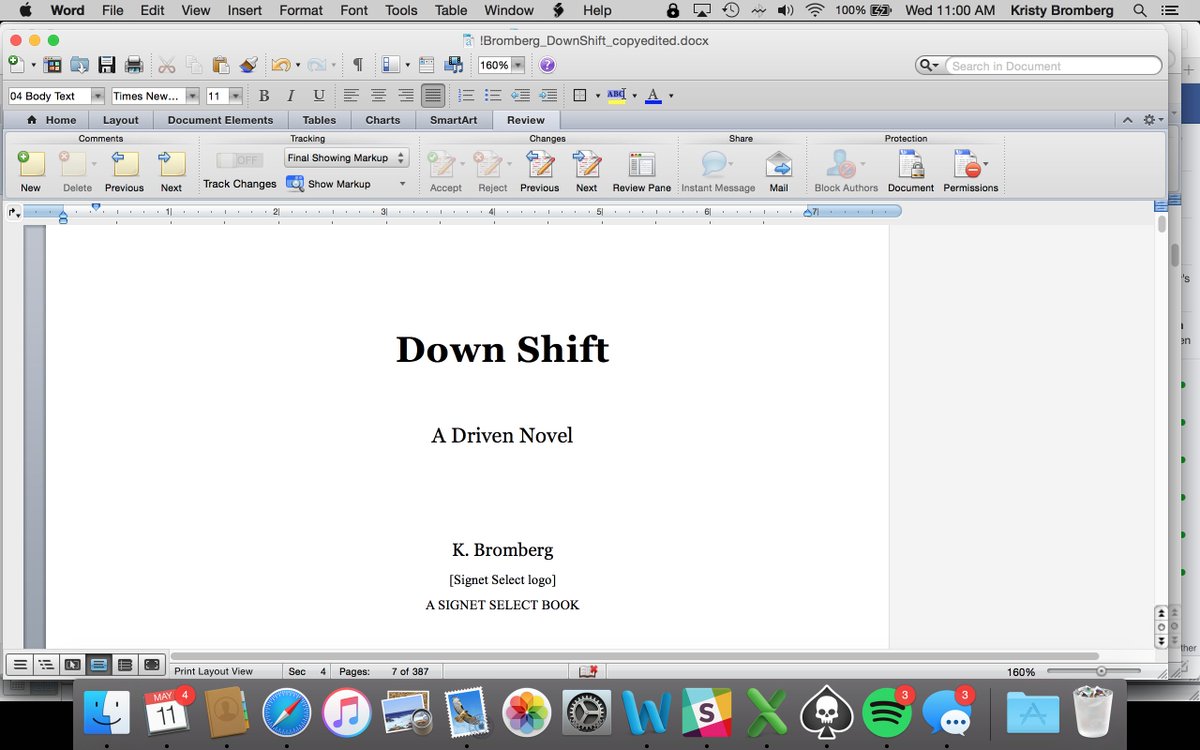Open the Times New Roman font dropdown
1200x750 pixels.
pyautogui.click(x=191, y=96)
